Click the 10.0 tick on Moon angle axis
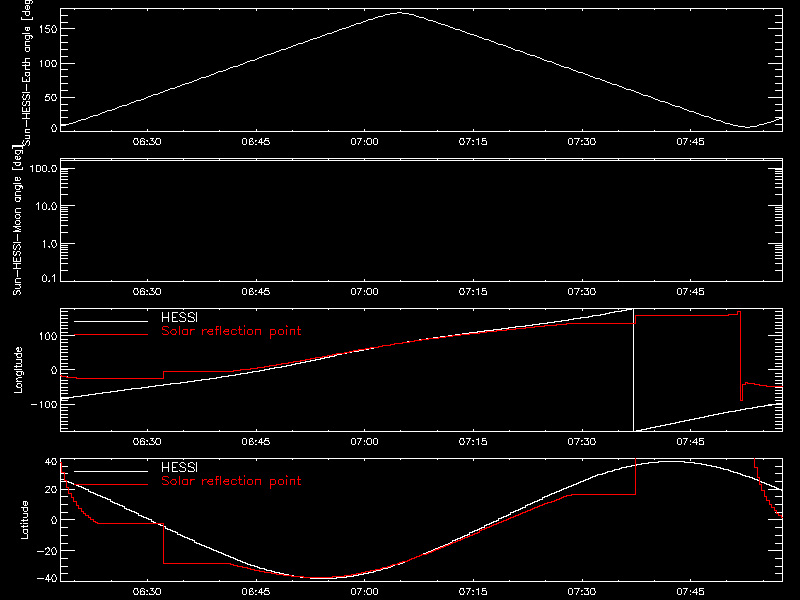 coord(46,207)
